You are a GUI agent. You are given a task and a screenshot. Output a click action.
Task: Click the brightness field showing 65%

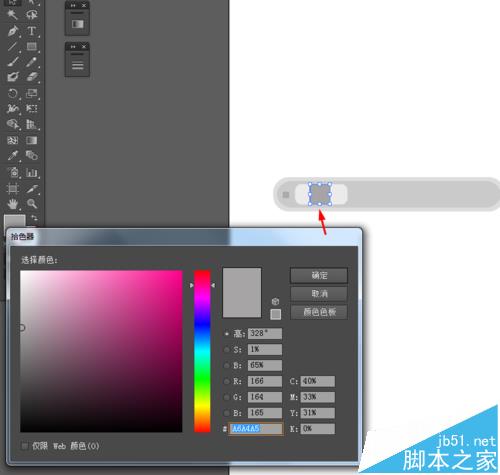265,365
